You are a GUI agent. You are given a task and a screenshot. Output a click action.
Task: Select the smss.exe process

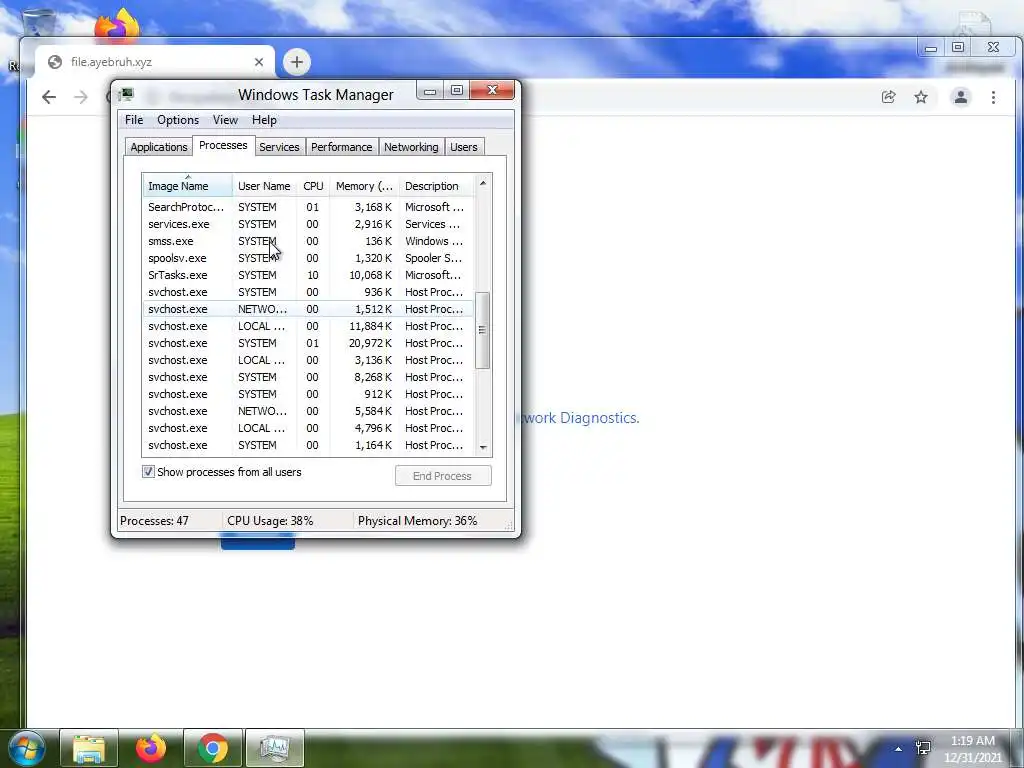(308, 241)
